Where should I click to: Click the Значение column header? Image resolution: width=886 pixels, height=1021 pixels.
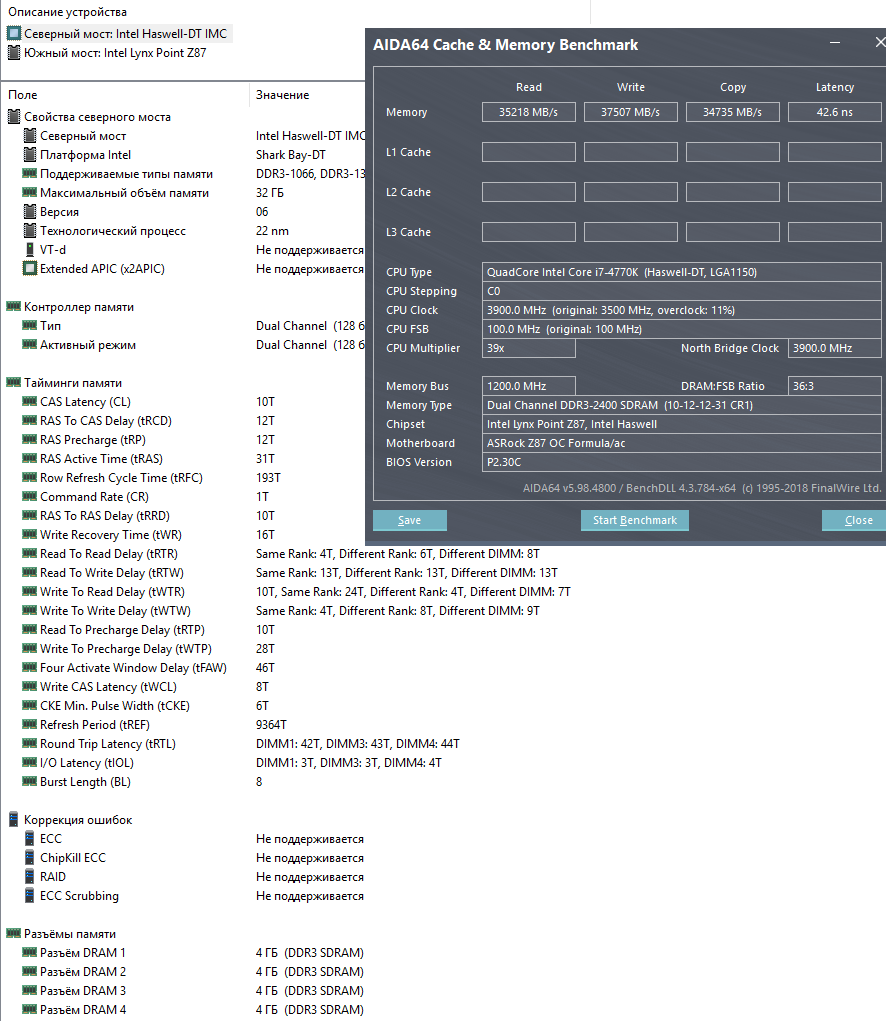click(283, 95)
